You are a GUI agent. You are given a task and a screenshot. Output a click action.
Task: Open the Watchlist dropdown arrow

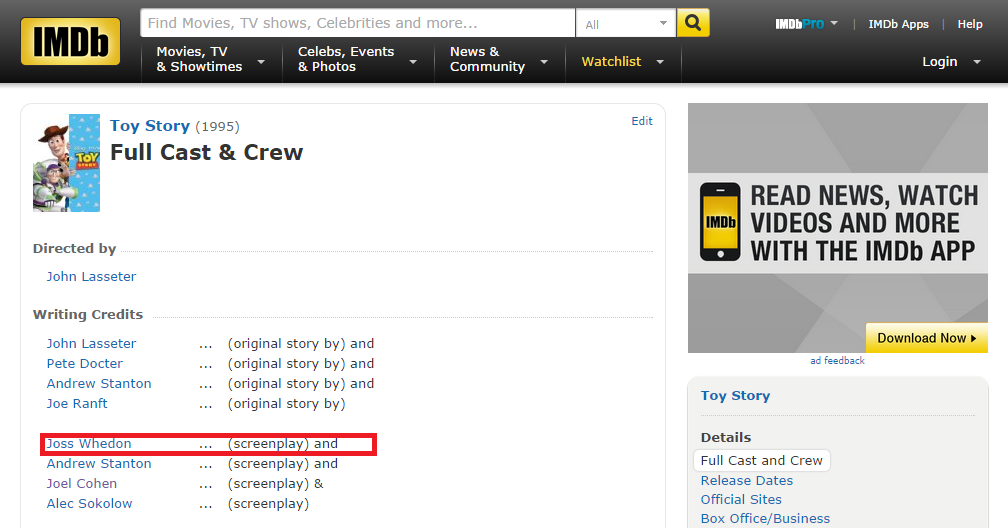click(660, 62)
